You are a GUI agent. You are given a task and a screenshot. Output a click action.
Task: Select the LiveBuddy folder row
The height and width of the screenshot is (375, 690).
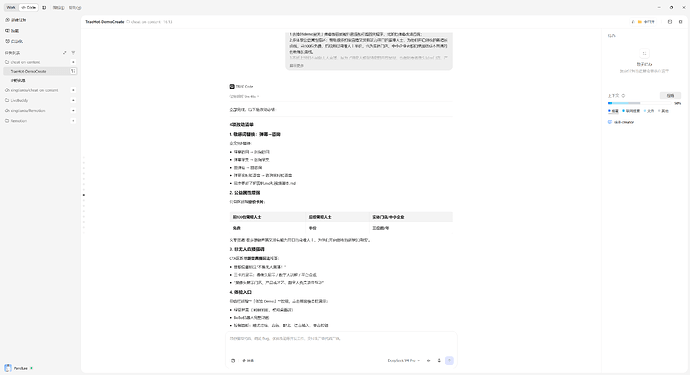(40, 100)
